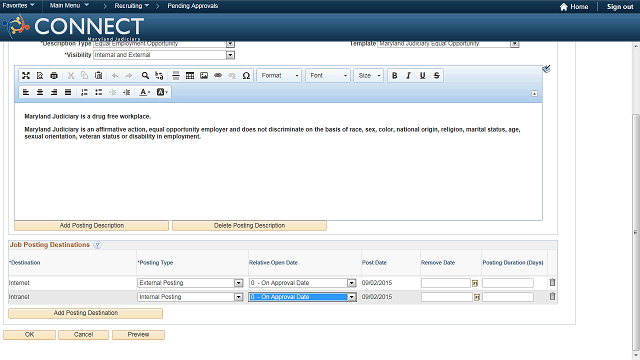Click the Increase indent icon
This screenshot has height=360, width=640.
[127, 92]
